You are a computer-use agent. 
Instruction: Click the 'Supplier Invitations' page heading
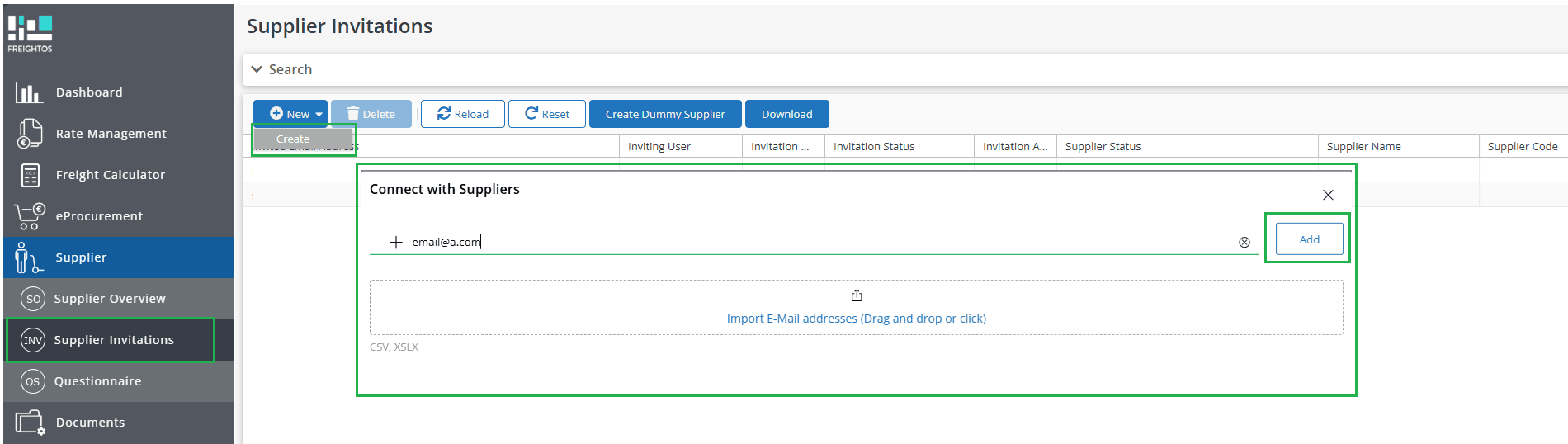(339, 26)
